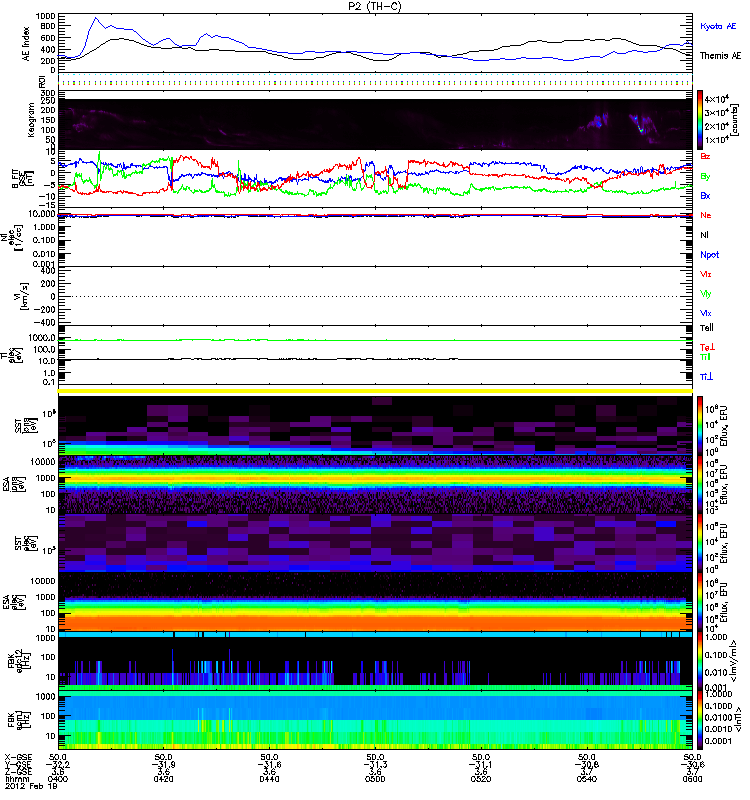Click the -15 tick on B_FIT axis
This screenshot has width=750, height=800.
48,205
